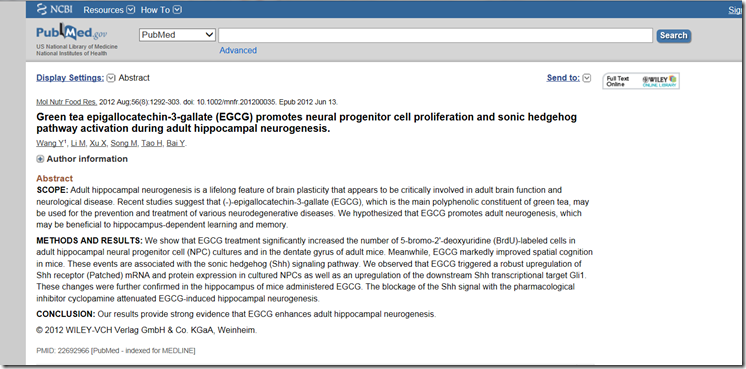Click the Author information label

(x=87, y=159)
